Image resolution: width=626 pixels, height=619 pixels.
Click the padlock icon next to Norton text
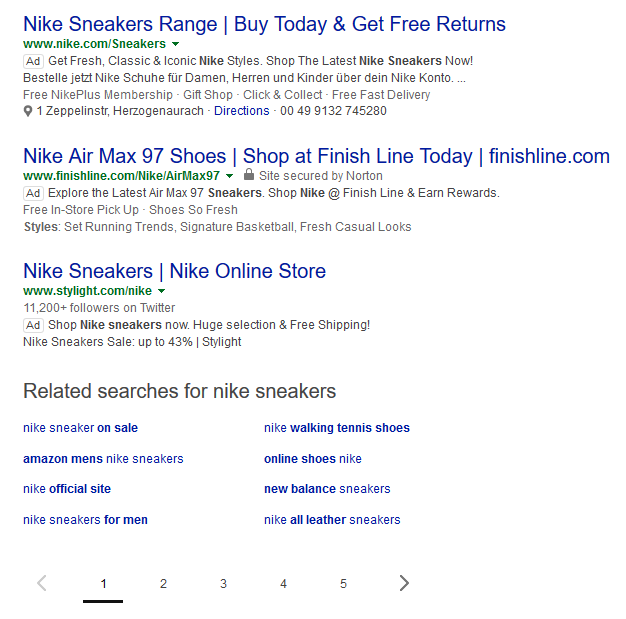[x=249, y=175]
